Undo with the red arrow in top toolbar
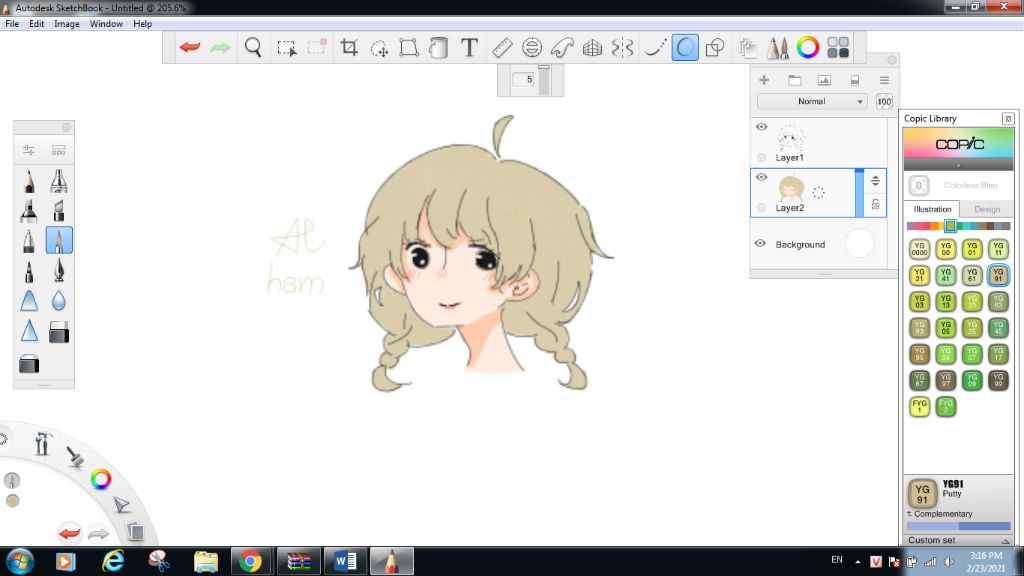 (190, 47)
